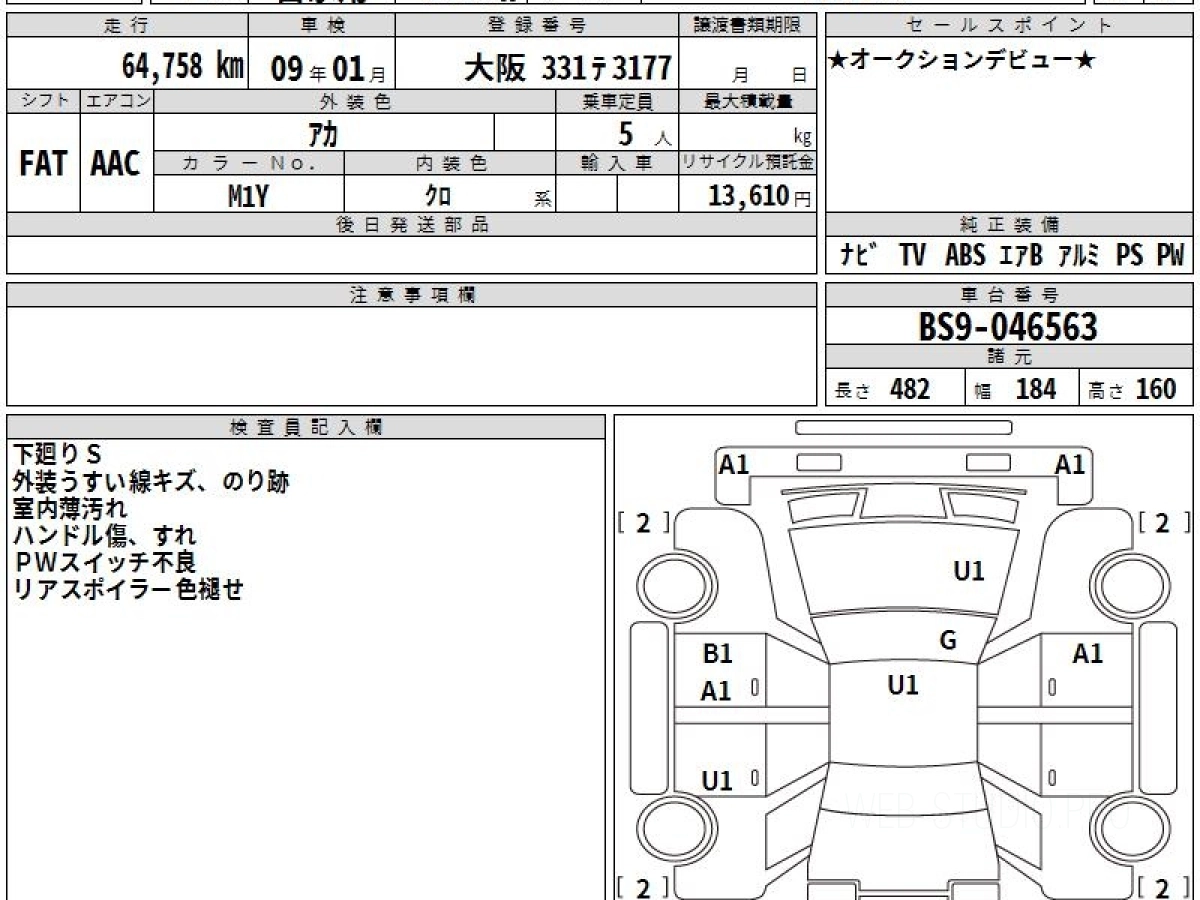The height and width of the screenshot is (900, 1200).
Task: Select the PW equipment entry
Action: pos(1170,256)
